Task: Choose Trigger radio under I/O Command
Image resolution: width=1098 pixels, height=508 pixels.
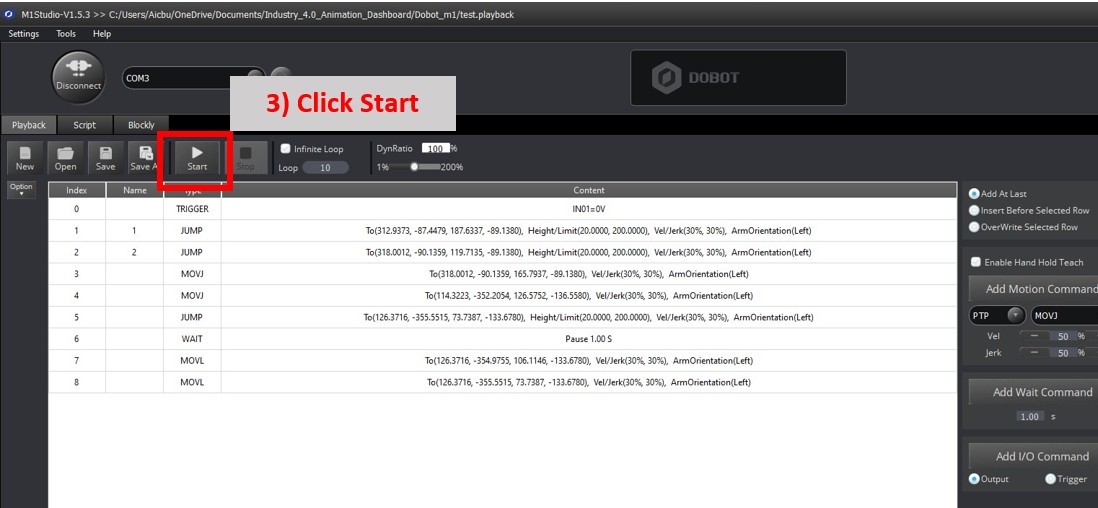Action: coord(1050,479)
